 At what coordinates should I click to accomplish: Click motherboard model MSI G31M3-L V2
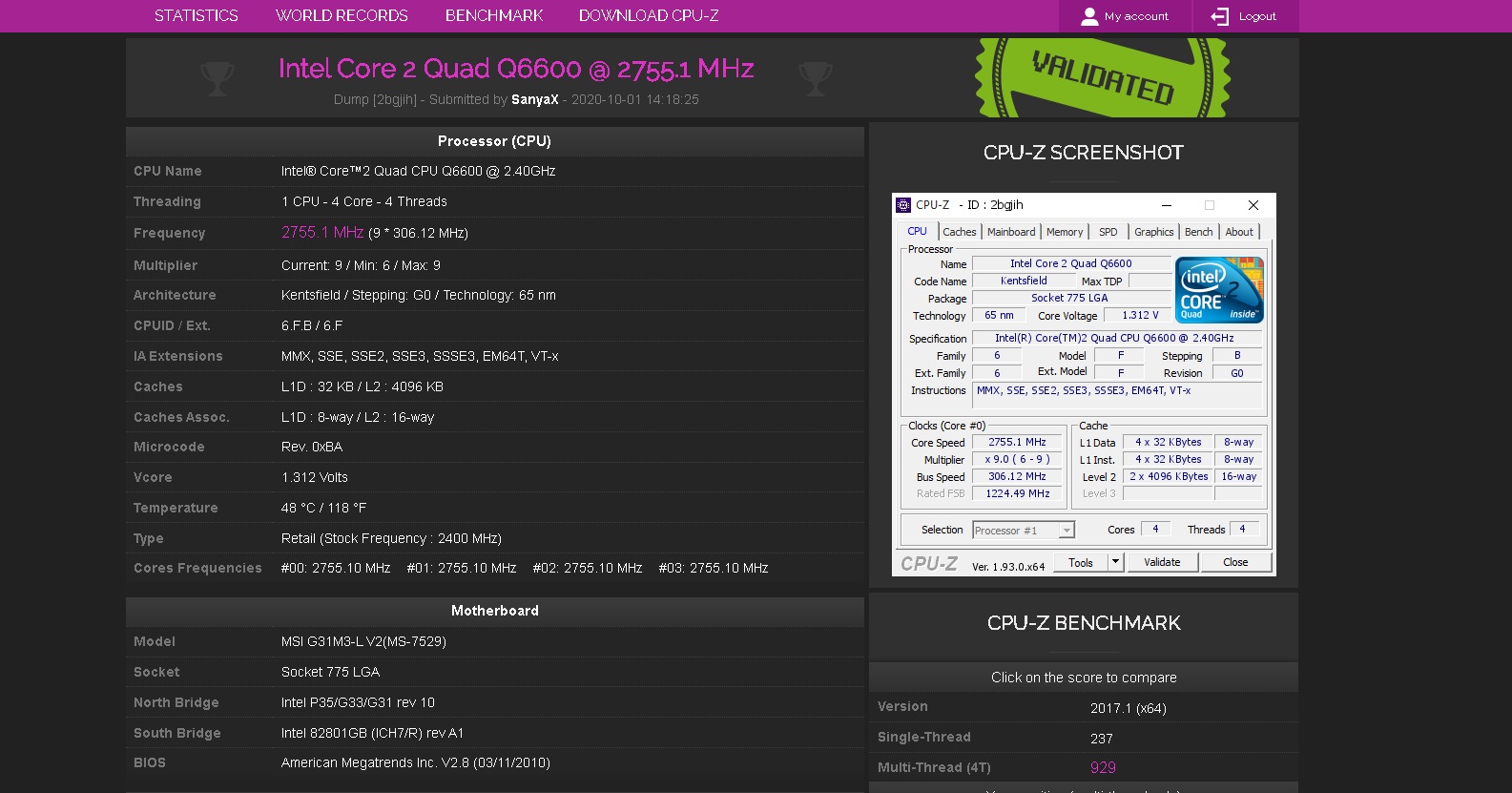pyautogui.click(x=363, y=641)
